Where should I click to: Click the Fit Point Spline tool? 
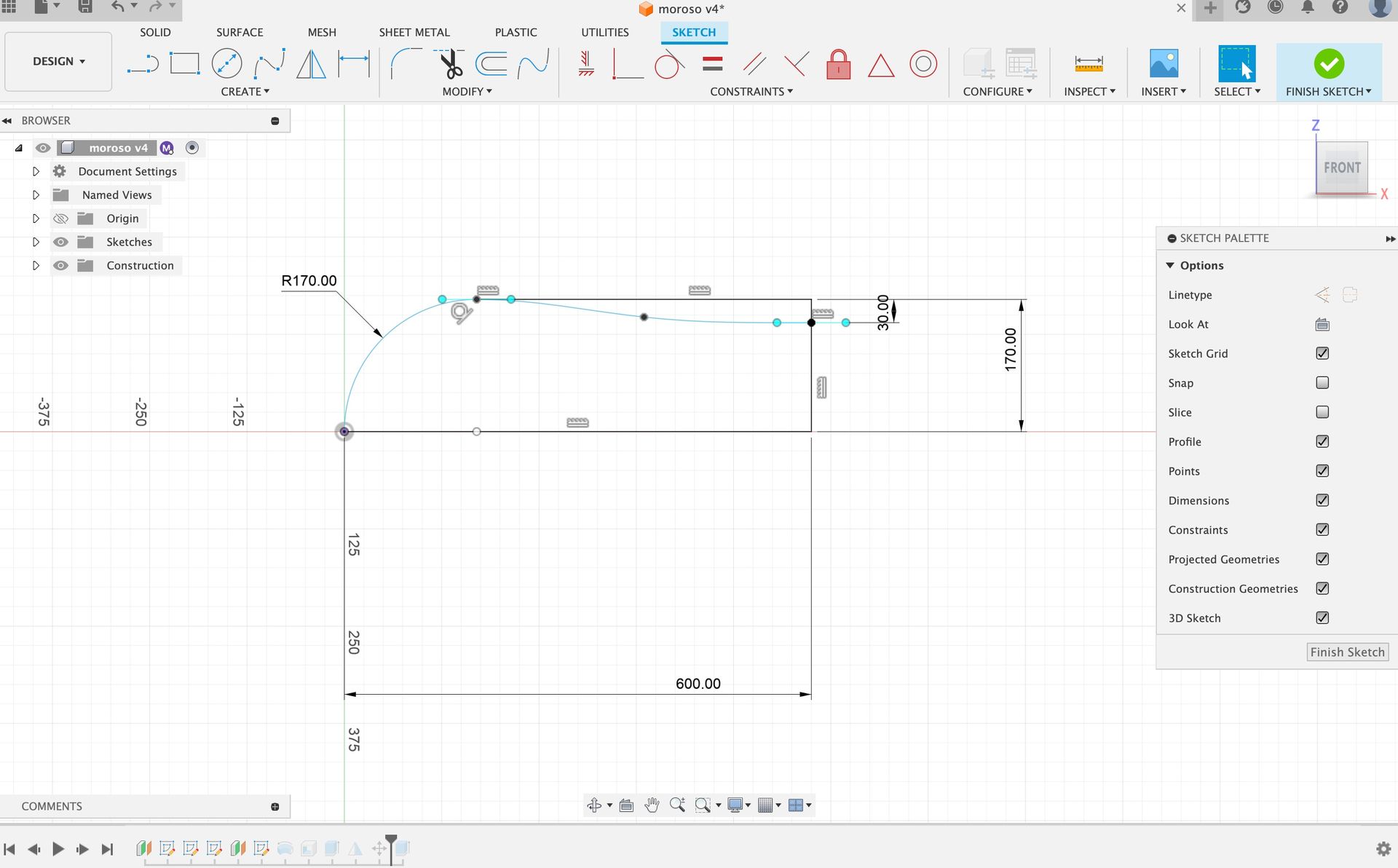pyautogui.click(x=269, y=64)
